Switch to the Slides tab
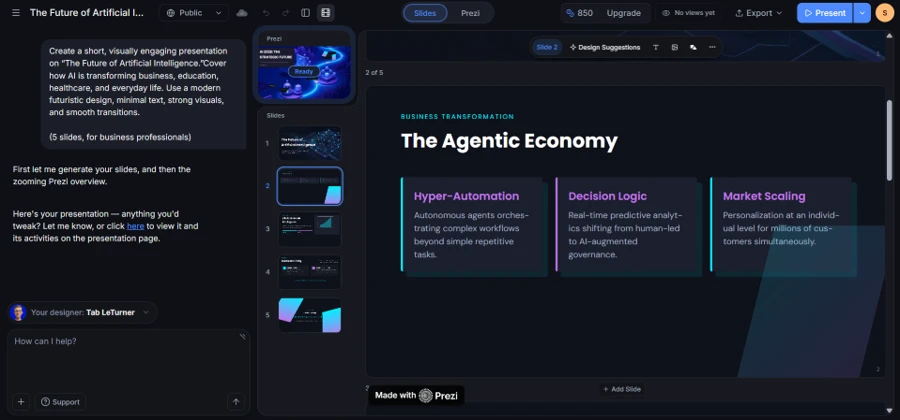Image resolution: width=900 pixels, height=420 pixels. click(x=425, y=13)
